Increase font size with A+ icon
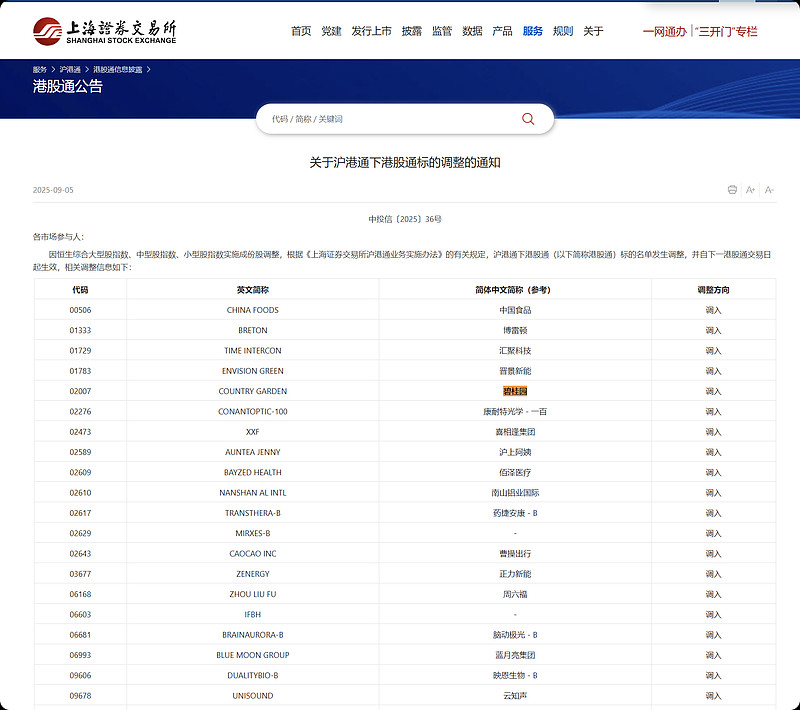800x710 pixels. click(750, 190)
